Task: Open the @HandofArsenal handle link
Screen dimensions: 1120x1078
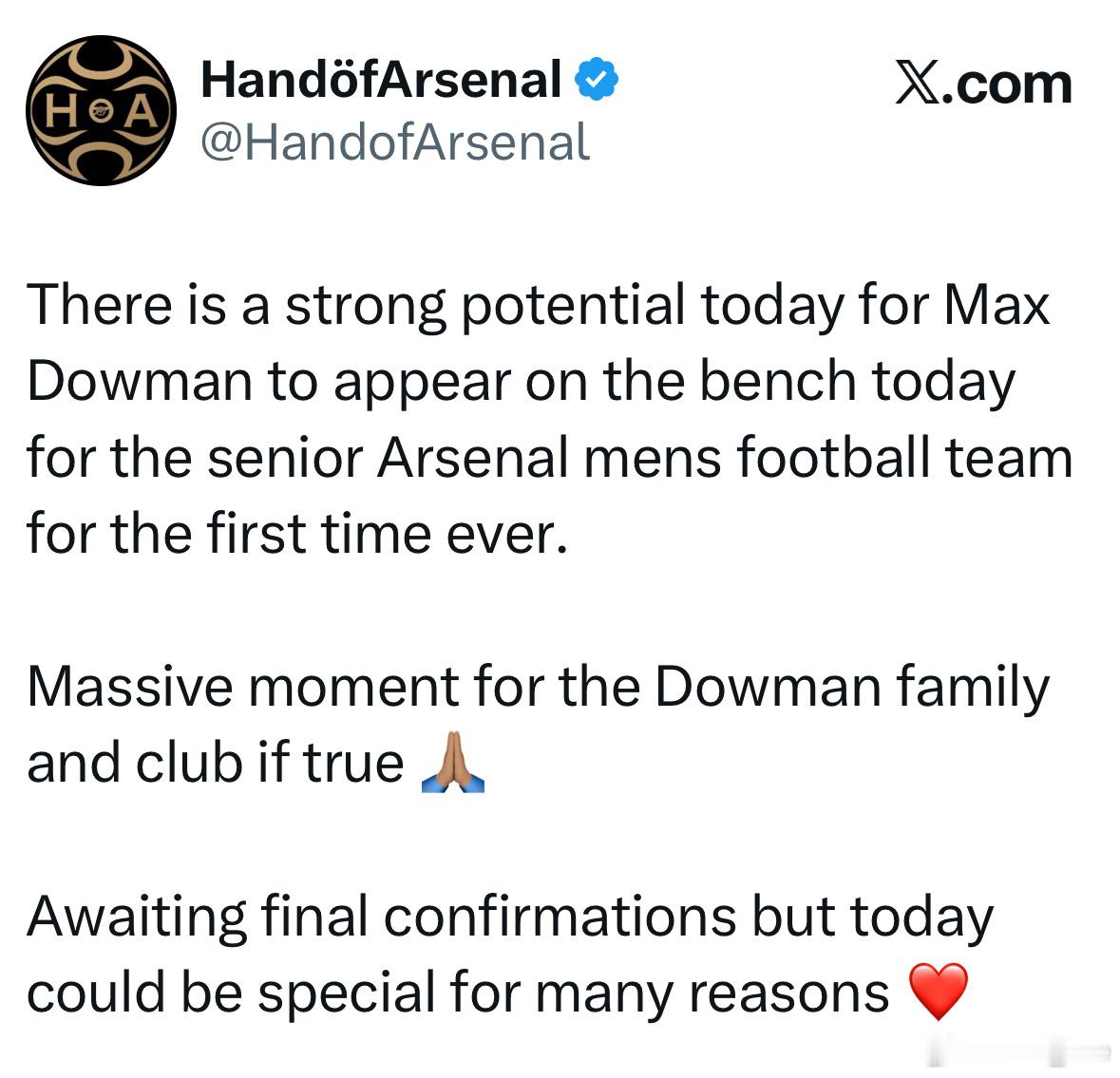Action: (395, 142)
